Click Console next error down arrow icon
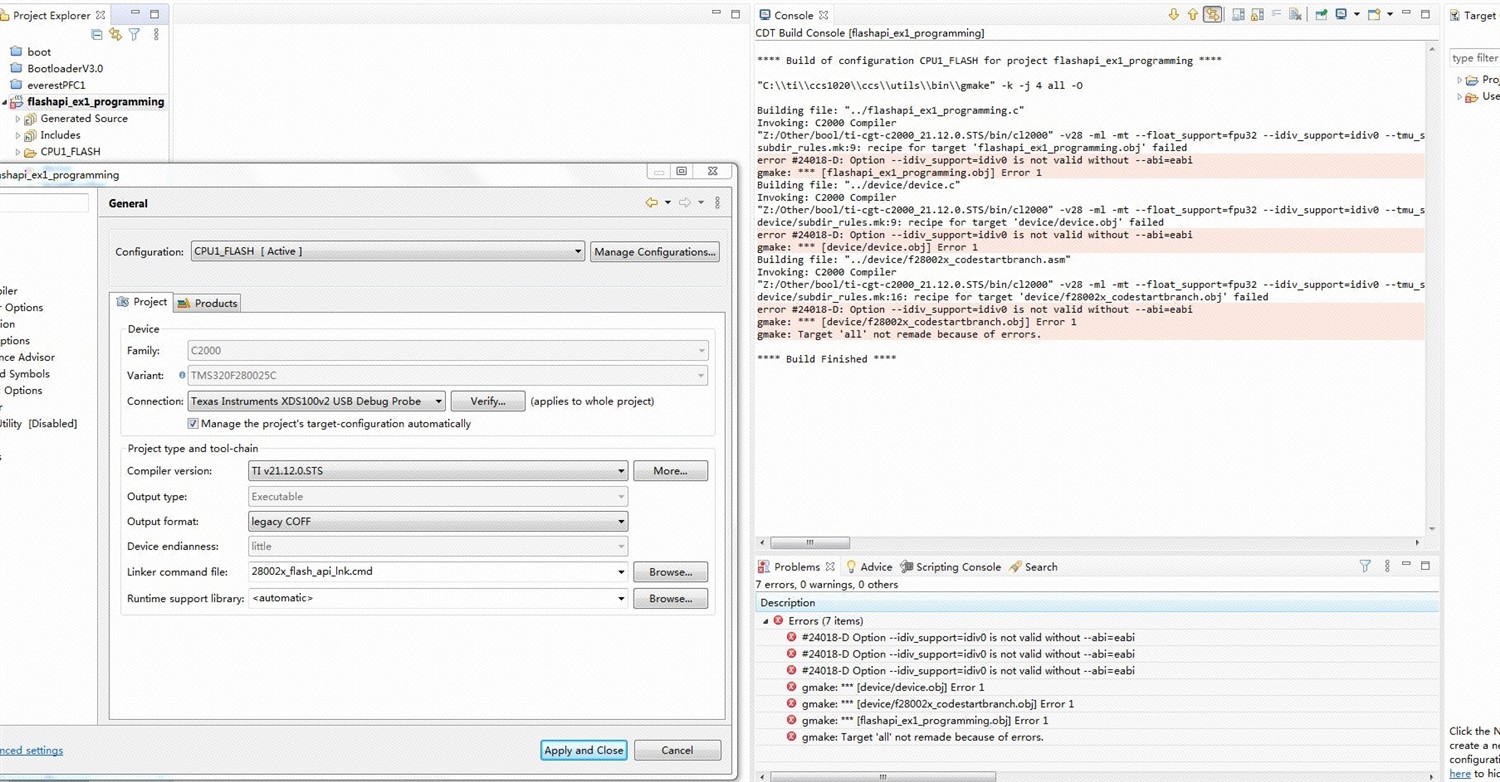This screenshot has height=782, width=1500. (1174, 15)
